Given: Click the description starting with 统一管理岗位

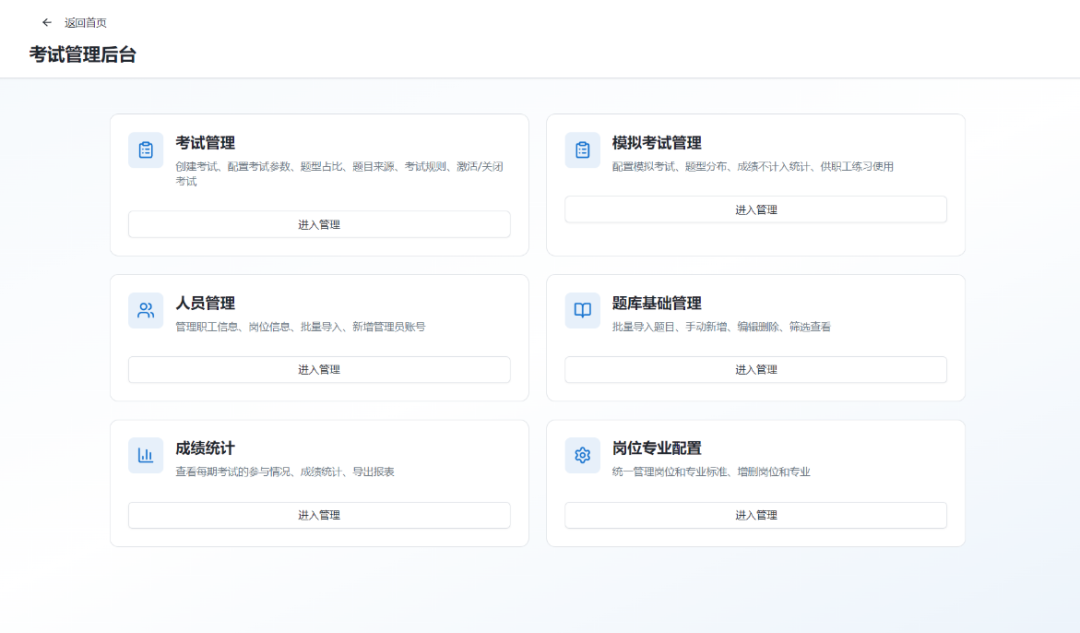Looking at the screenshot, I should pos(711,472).
